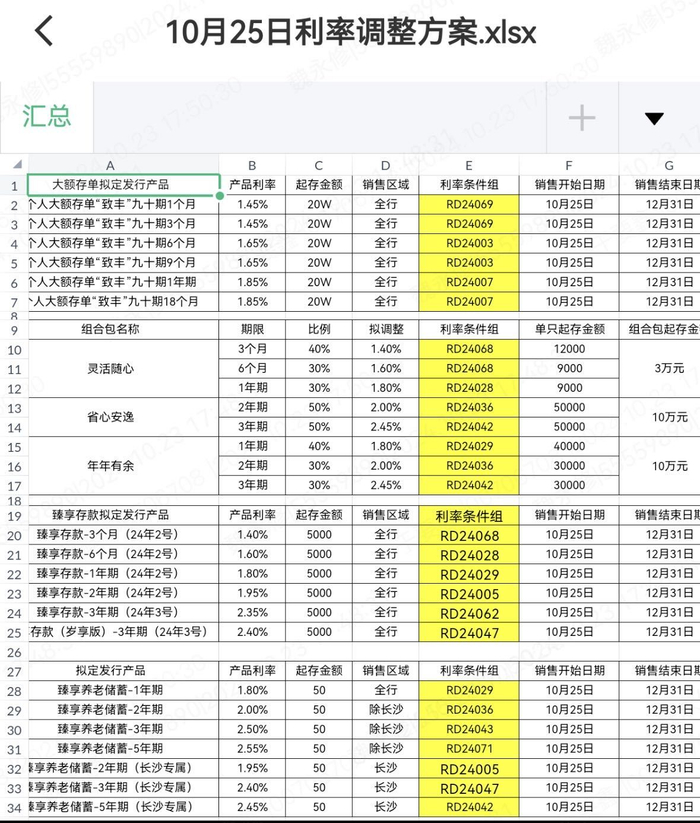The height and width of the screenshot is (823, 700).
Task: Select column A header
Action: click(x=110, y=166)
